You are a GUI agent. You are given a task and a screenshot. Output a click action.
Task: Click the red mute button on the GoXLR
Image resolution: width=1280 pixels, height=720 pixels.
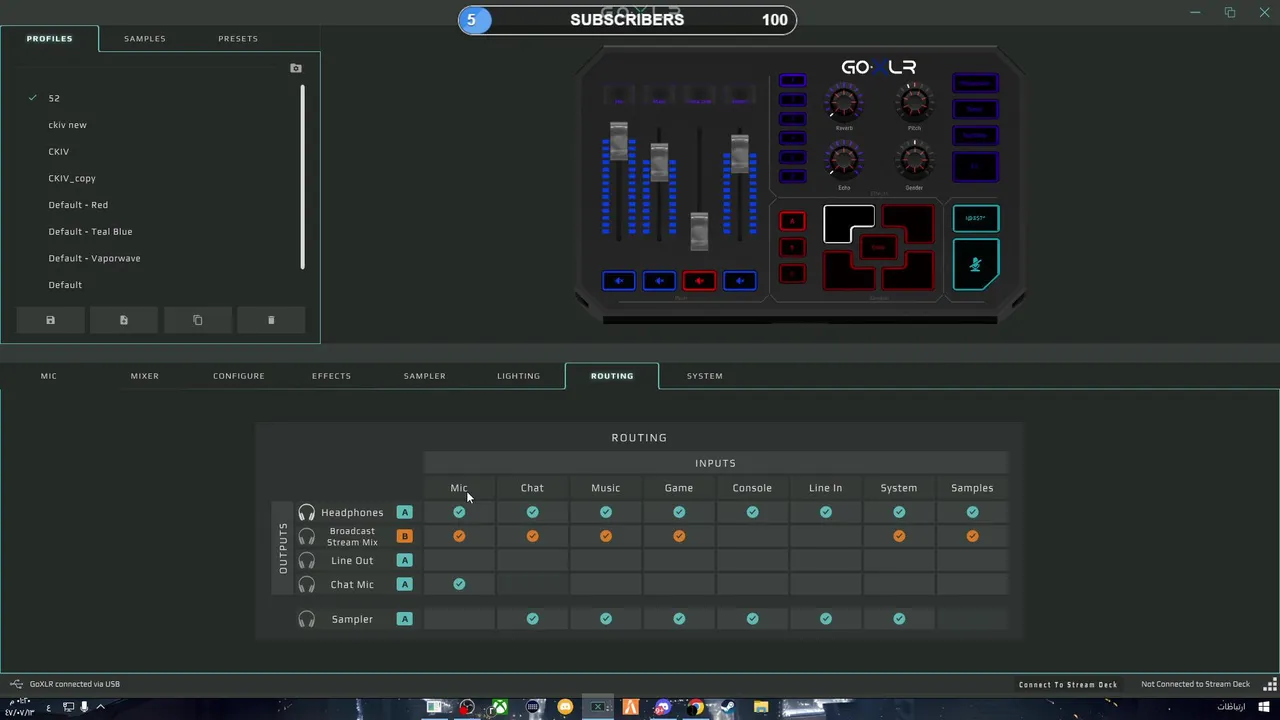point(699,281)
